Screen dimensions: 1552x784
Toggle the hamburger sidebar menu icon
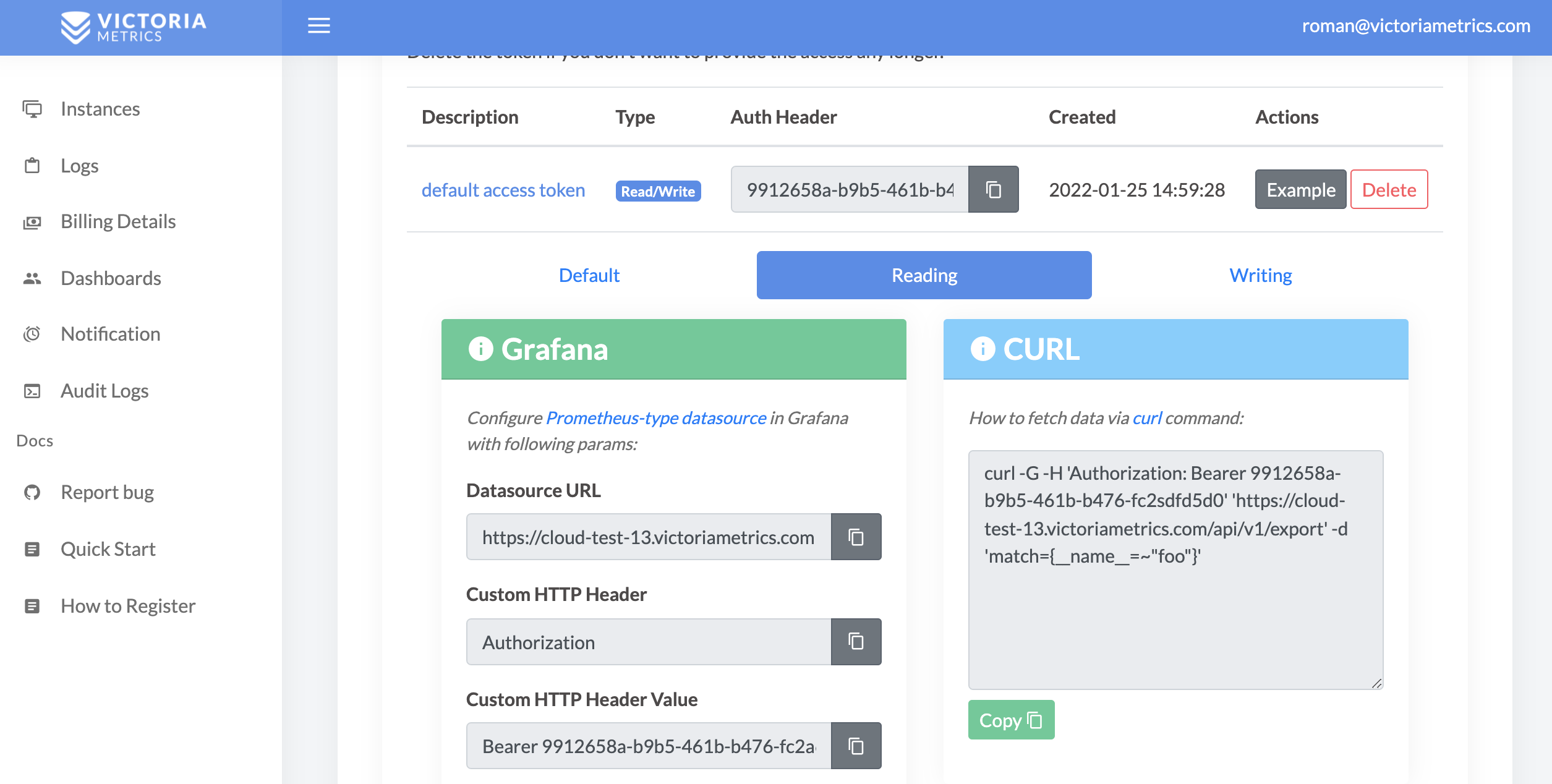click(318, 25)
